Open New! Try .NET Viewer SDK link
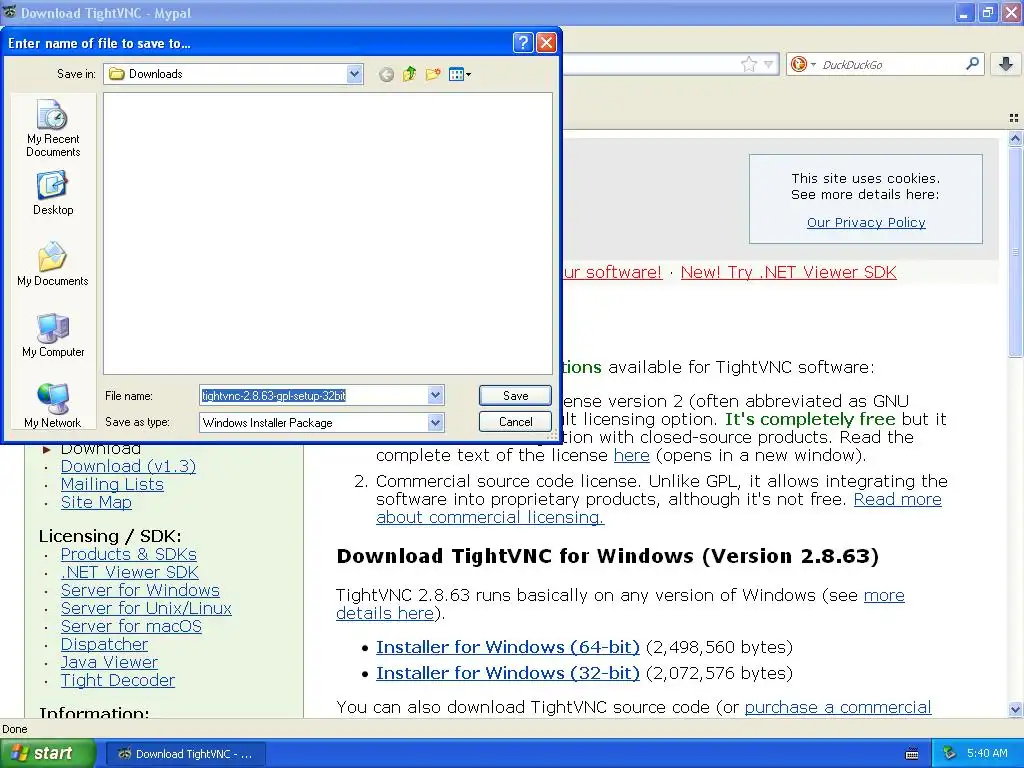Screen dimensions: 1024x768 [788, 272]
